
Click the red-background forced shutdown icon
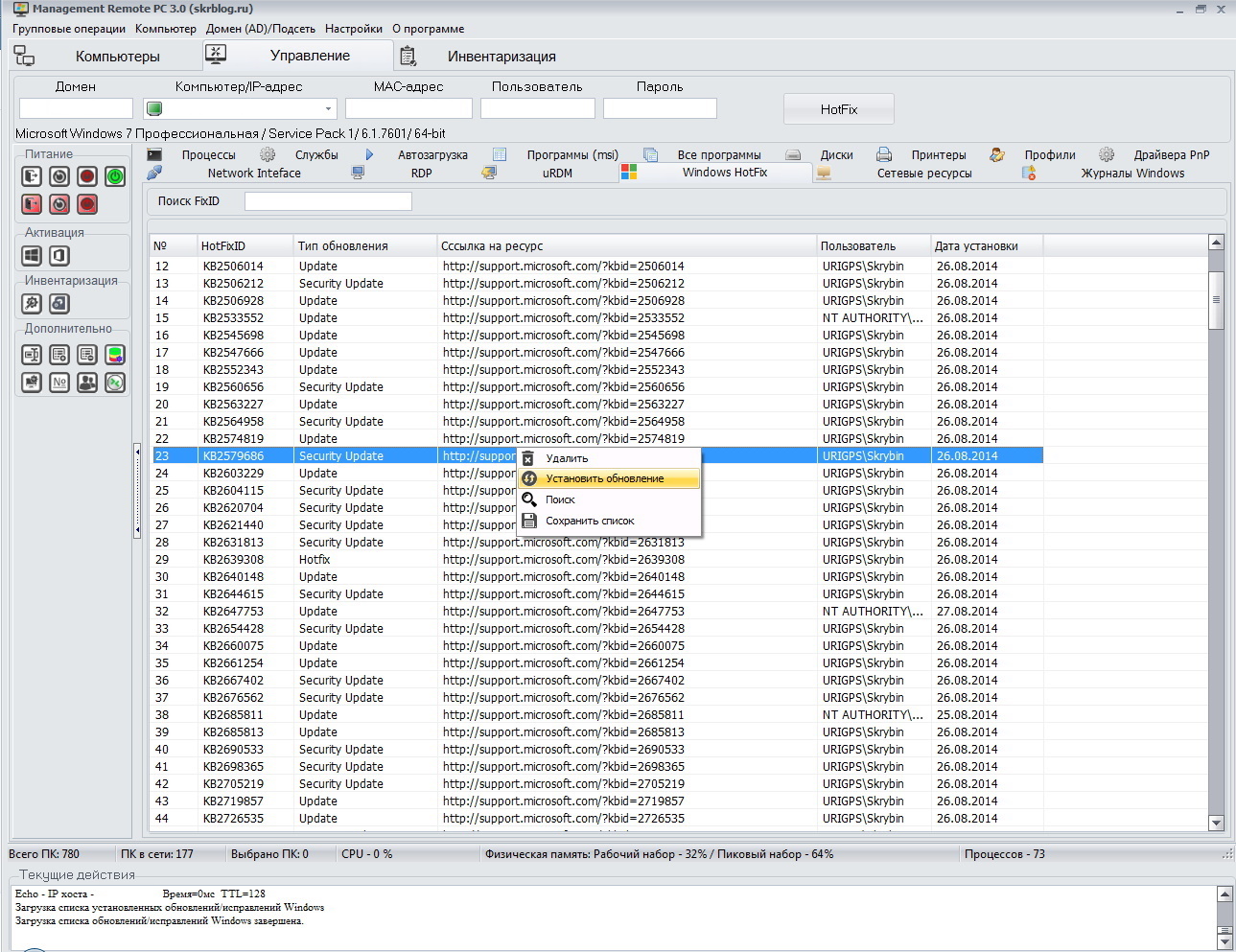[x=87, y=204]
